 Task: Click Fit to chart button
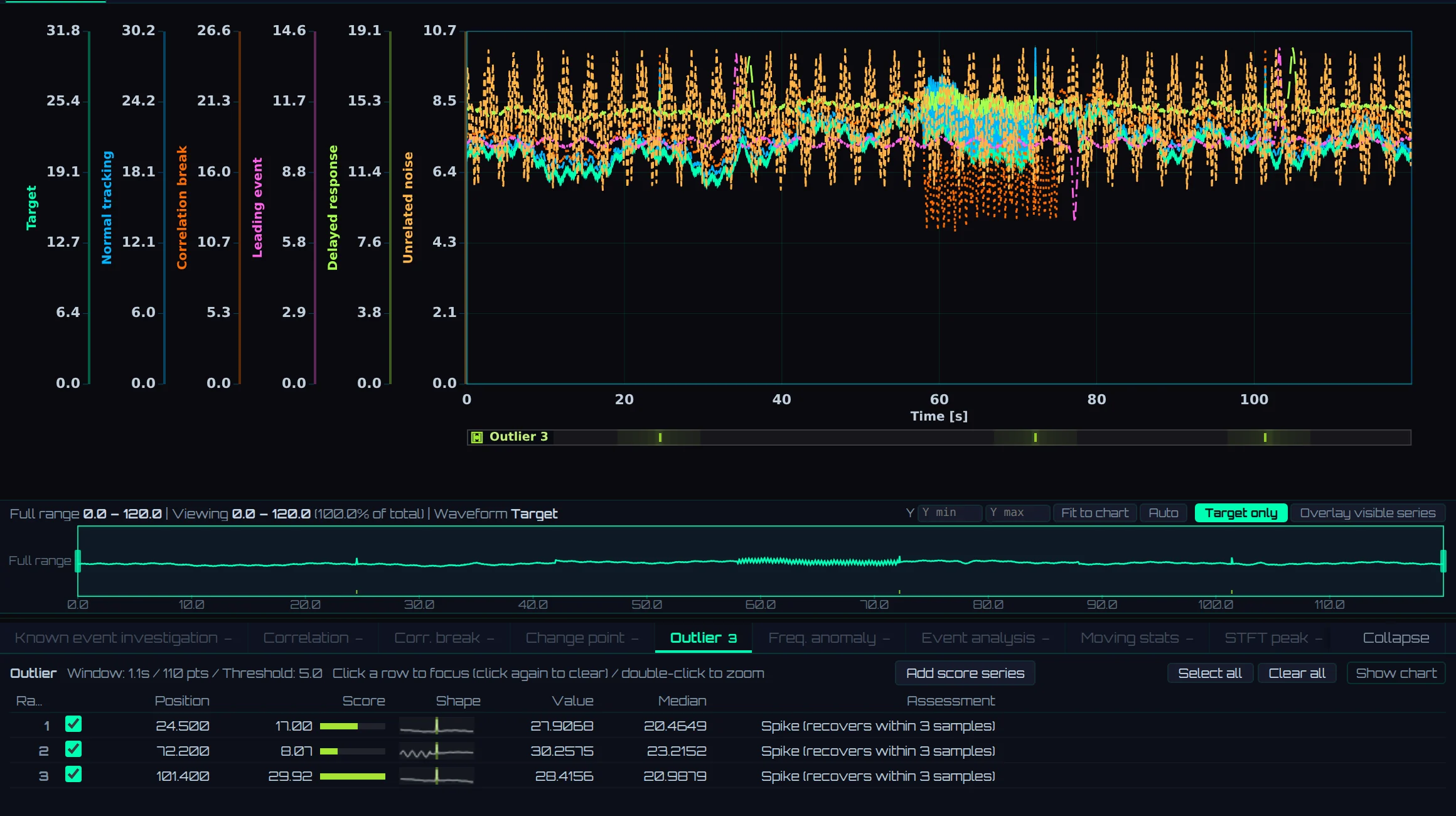pyautogui.click(x=1095, y=513)
